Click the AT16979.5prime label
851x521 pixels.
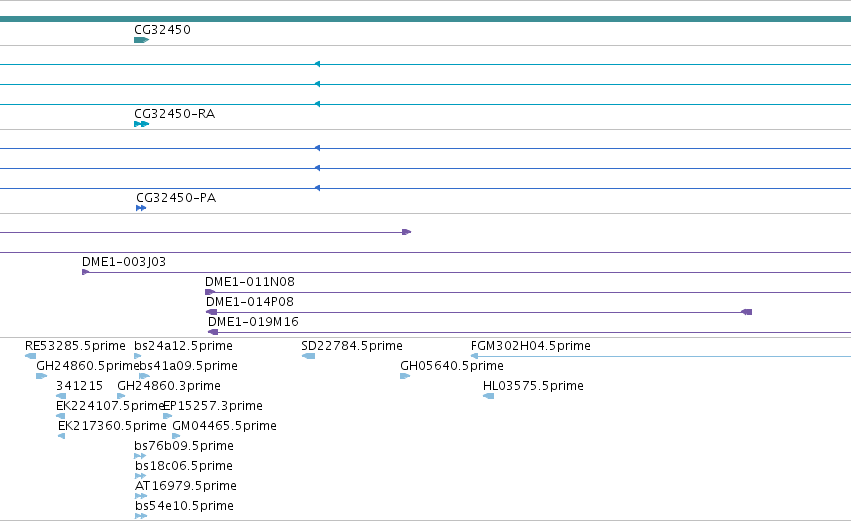(x=186, y=486)
